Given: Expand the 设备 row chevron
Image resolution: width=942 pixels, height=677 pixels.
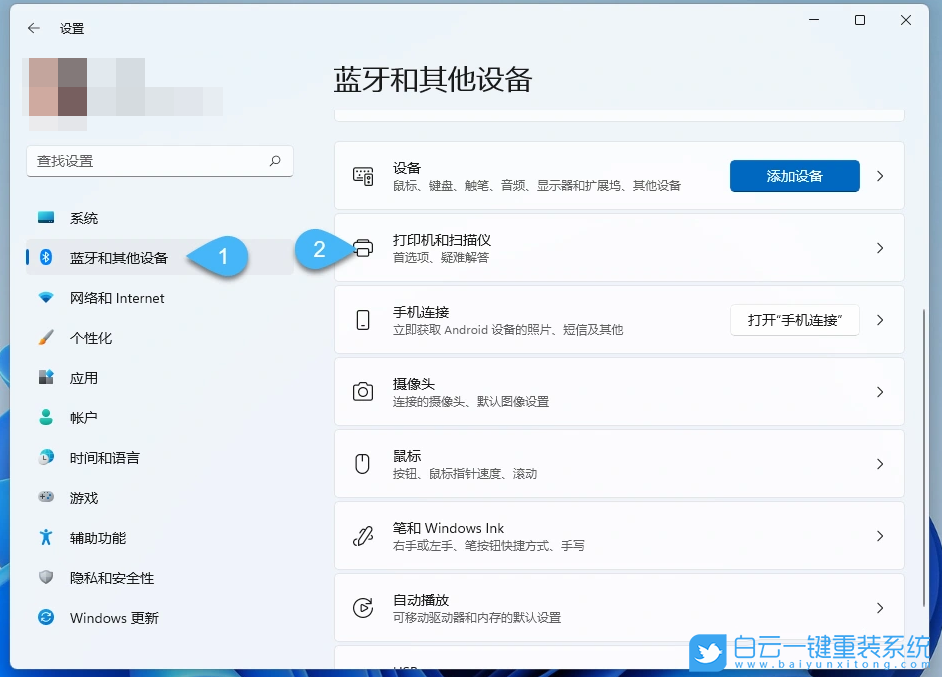Looking at the screenshot, I should 877,176.
